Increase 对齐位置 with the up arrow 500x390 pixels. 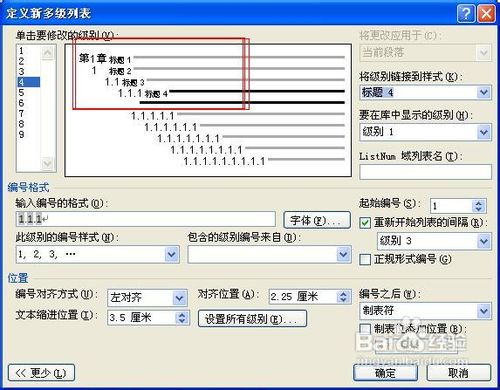[x=344, y=293]
